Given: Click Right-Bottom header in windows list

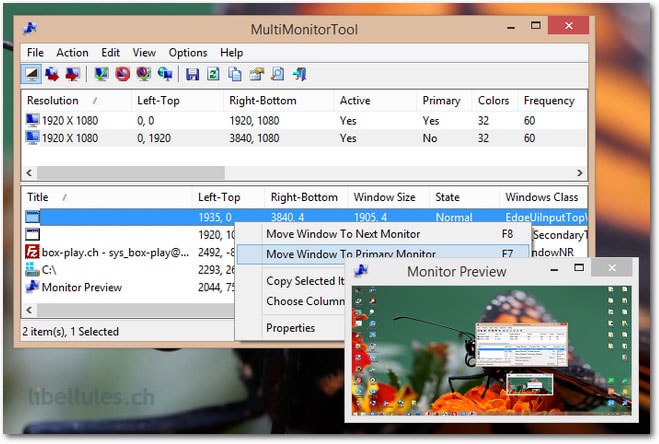Looking at the screenshot, I should [306, 197].
